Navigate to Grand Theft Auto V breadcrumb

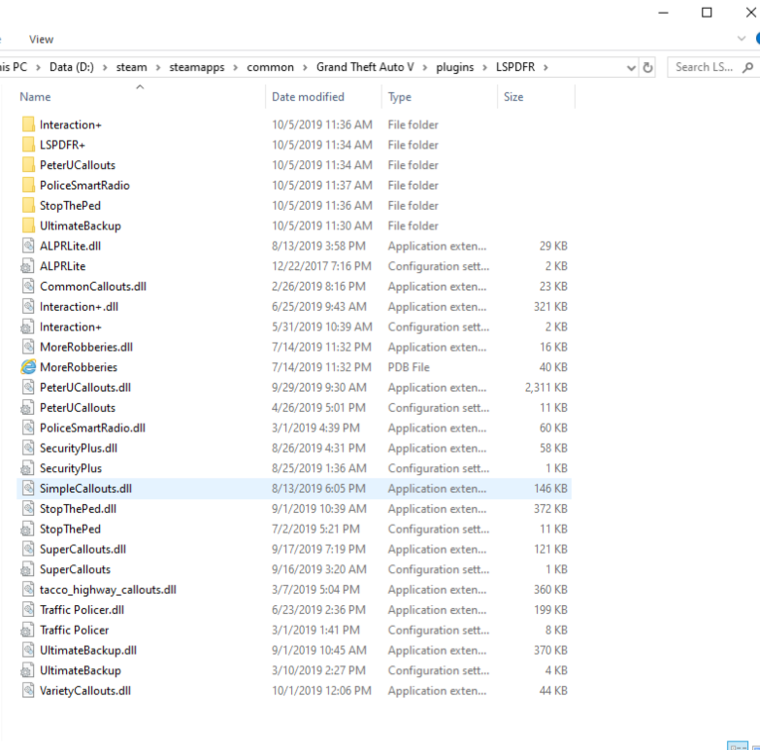[365, 67]
